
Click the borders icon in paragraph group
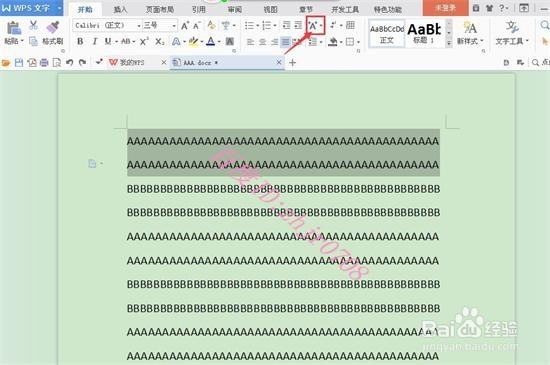[350, 42]
